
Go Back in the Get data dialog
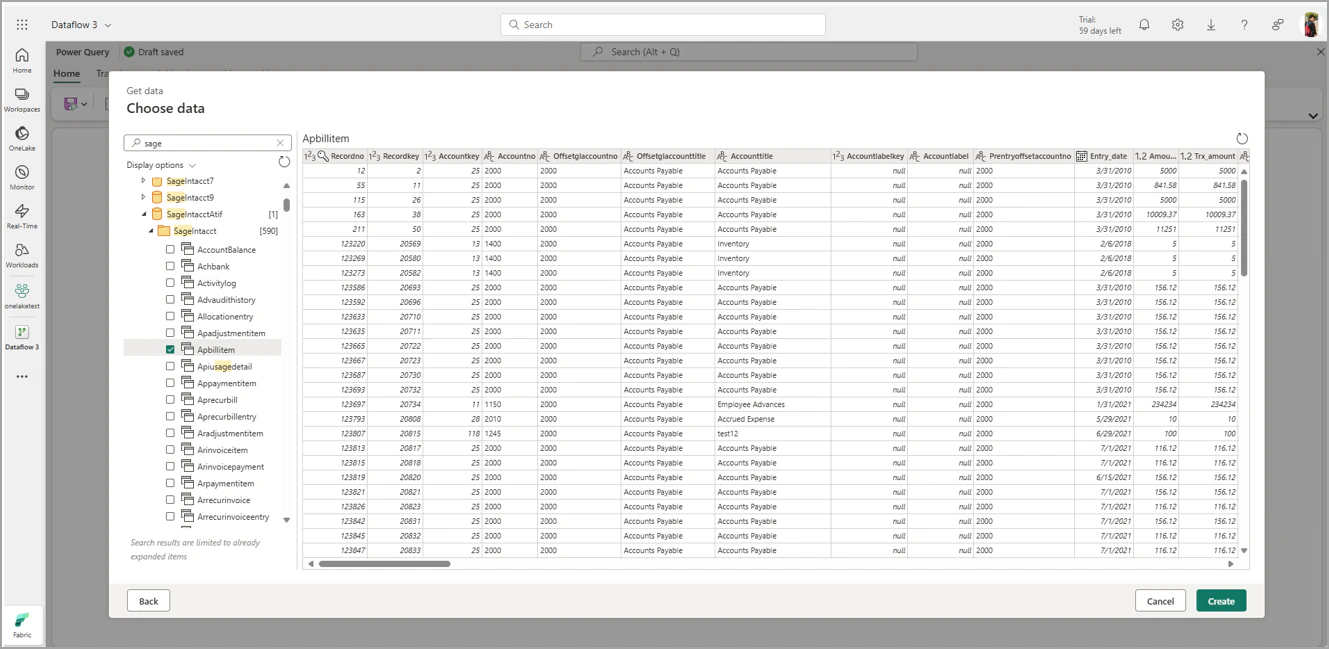[x=147, y=600]
